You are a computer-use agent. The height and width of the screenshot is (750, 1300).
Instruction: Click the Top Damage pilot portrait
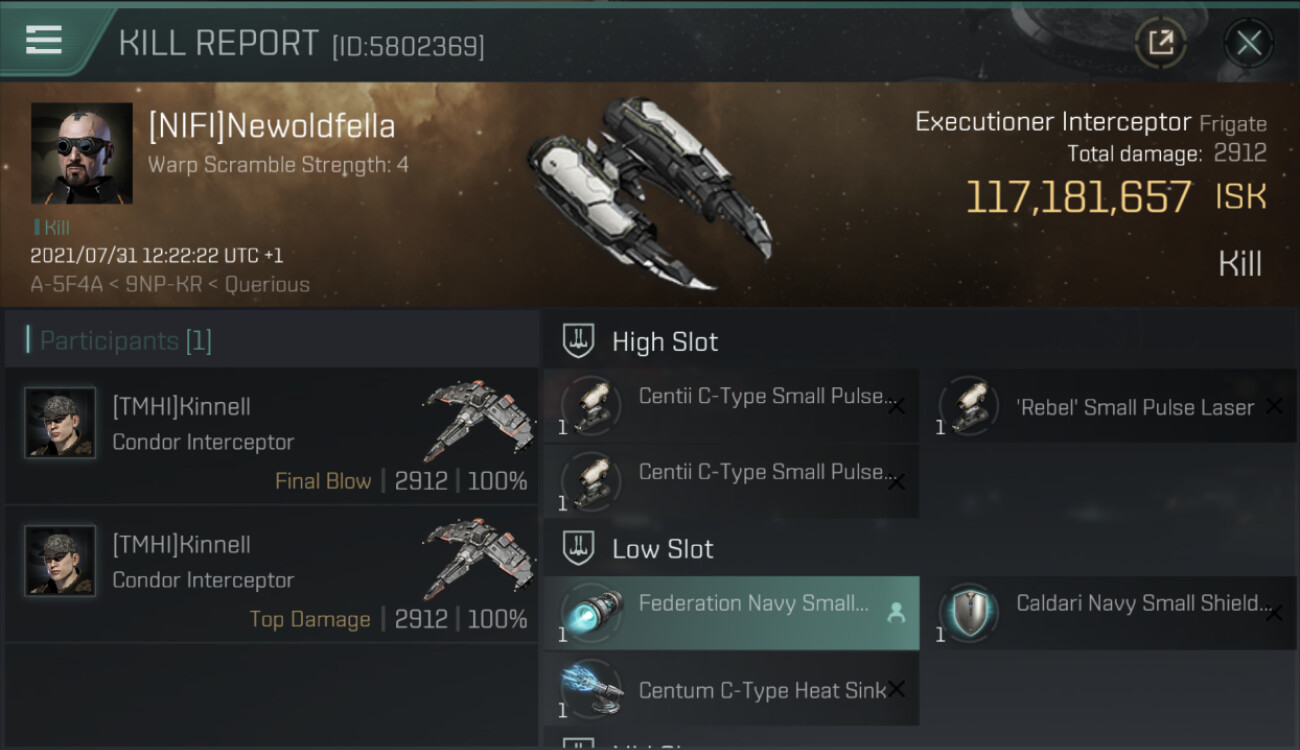[60, 561]
